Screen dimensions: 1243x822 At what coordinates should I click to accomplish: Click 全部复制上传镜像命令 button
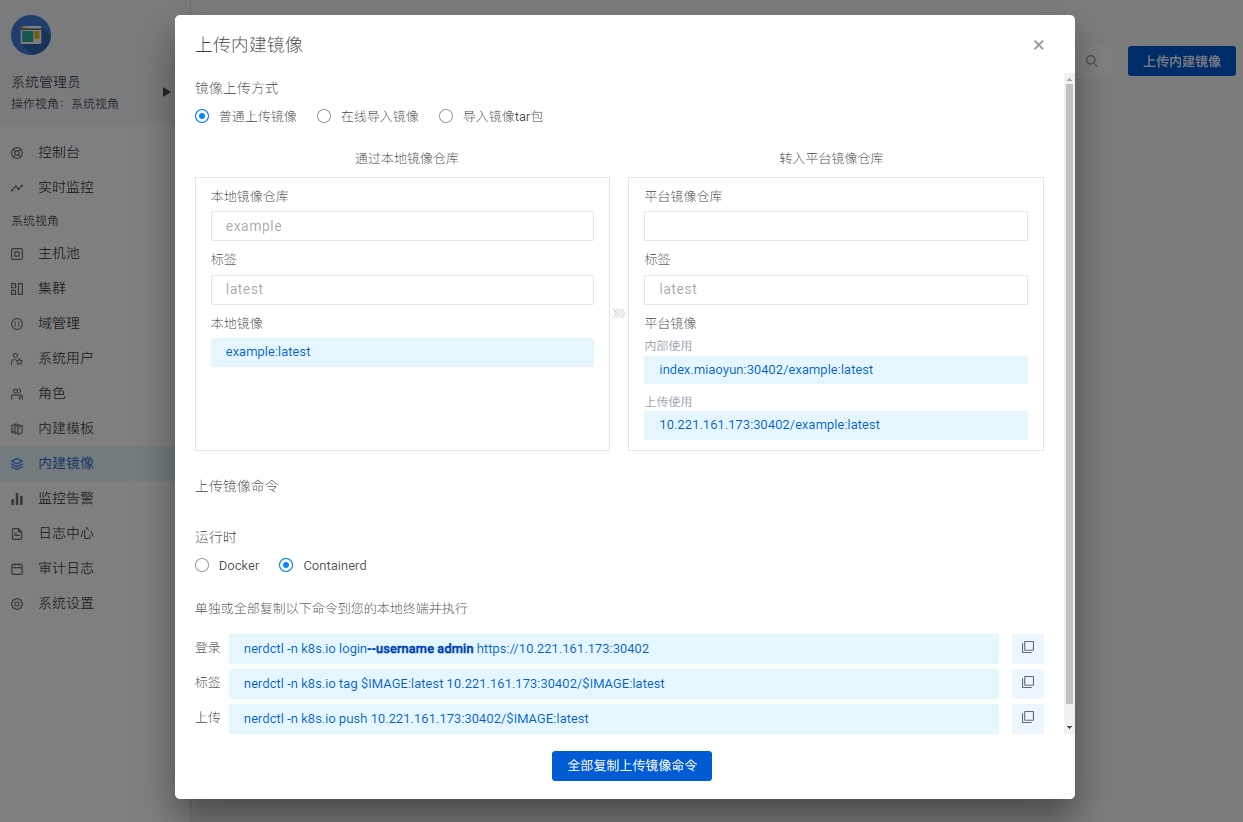(x=631, y=765)
